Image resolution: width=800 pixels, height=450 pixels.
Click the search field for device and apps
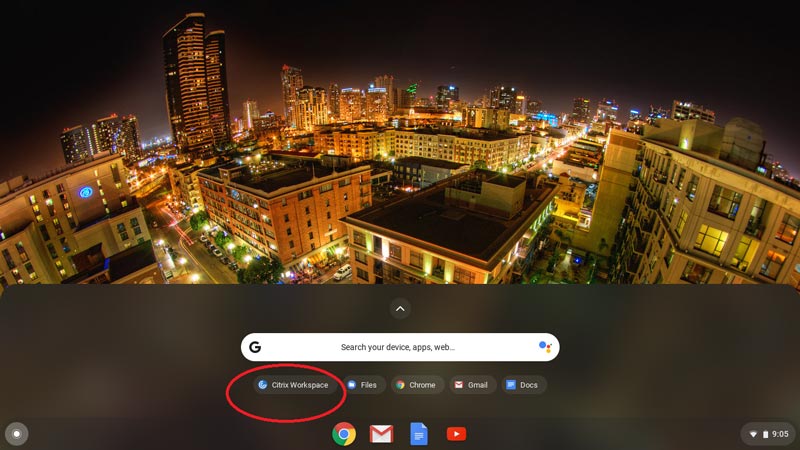click(x=398, y=347)
